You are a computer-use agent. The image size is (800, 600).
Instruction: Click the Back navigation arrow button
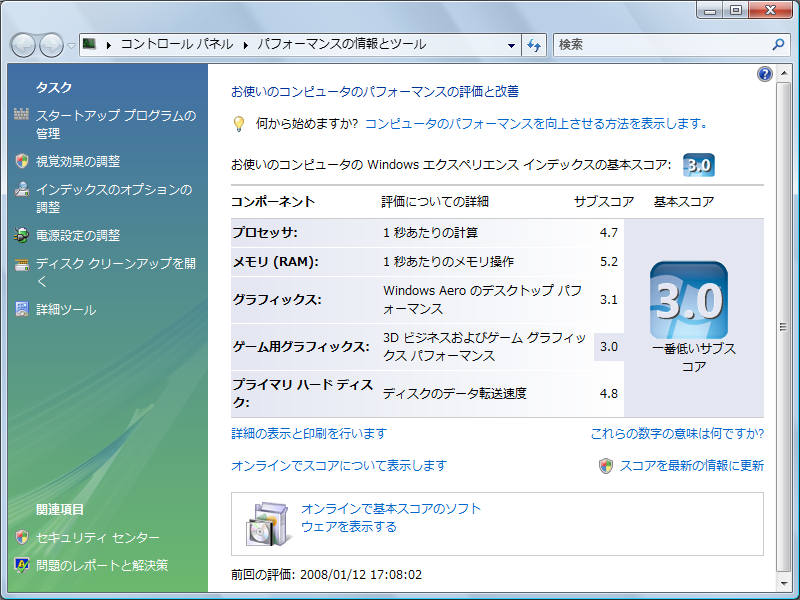pyautogui.click(x=23, y=45)
